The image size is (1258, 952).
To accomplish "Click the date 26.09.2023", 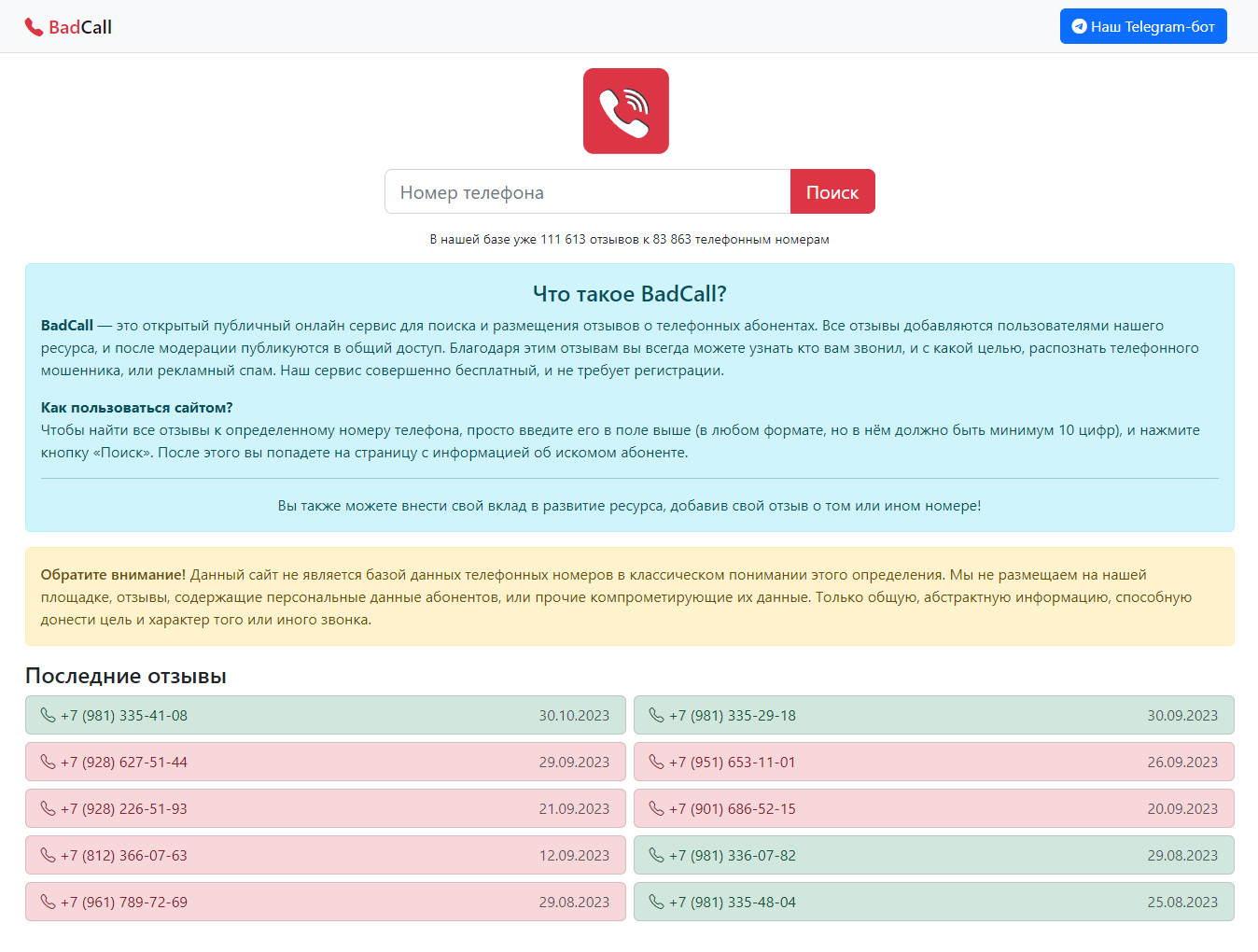I will [1182, 762].
